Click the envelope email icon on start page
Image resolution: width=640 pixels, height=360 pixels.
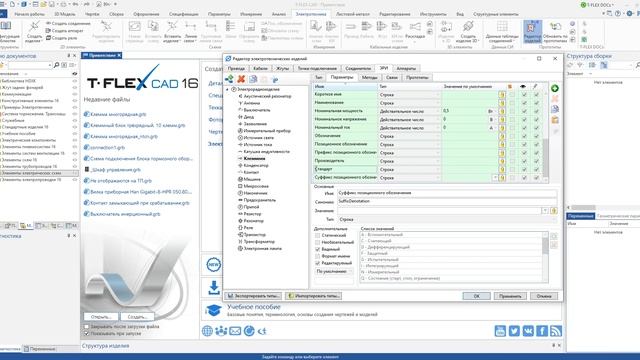[x=235, y=331]
